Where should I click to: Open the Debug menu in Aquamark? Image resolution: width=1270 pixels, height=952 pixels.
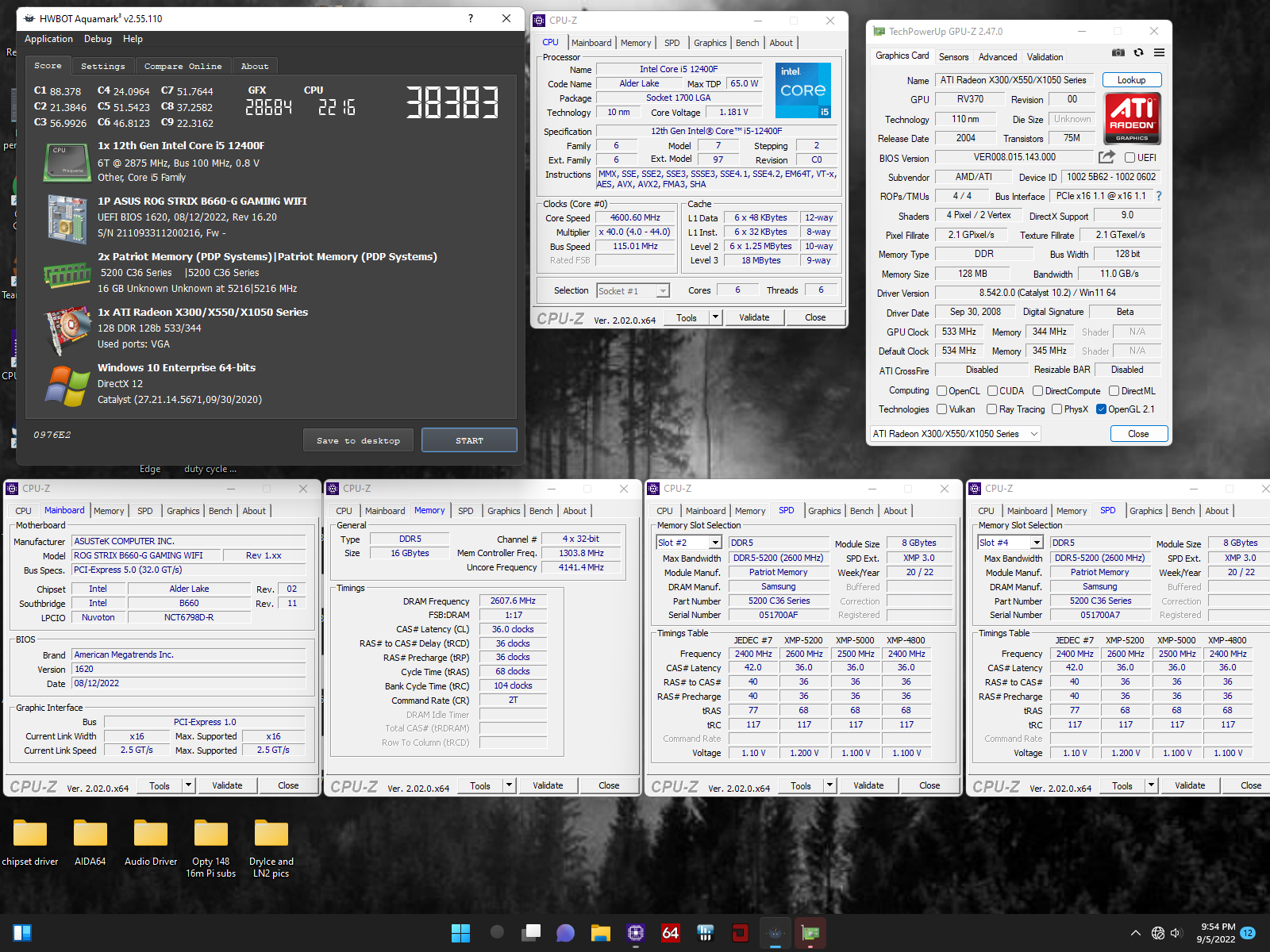click(98, 39)
